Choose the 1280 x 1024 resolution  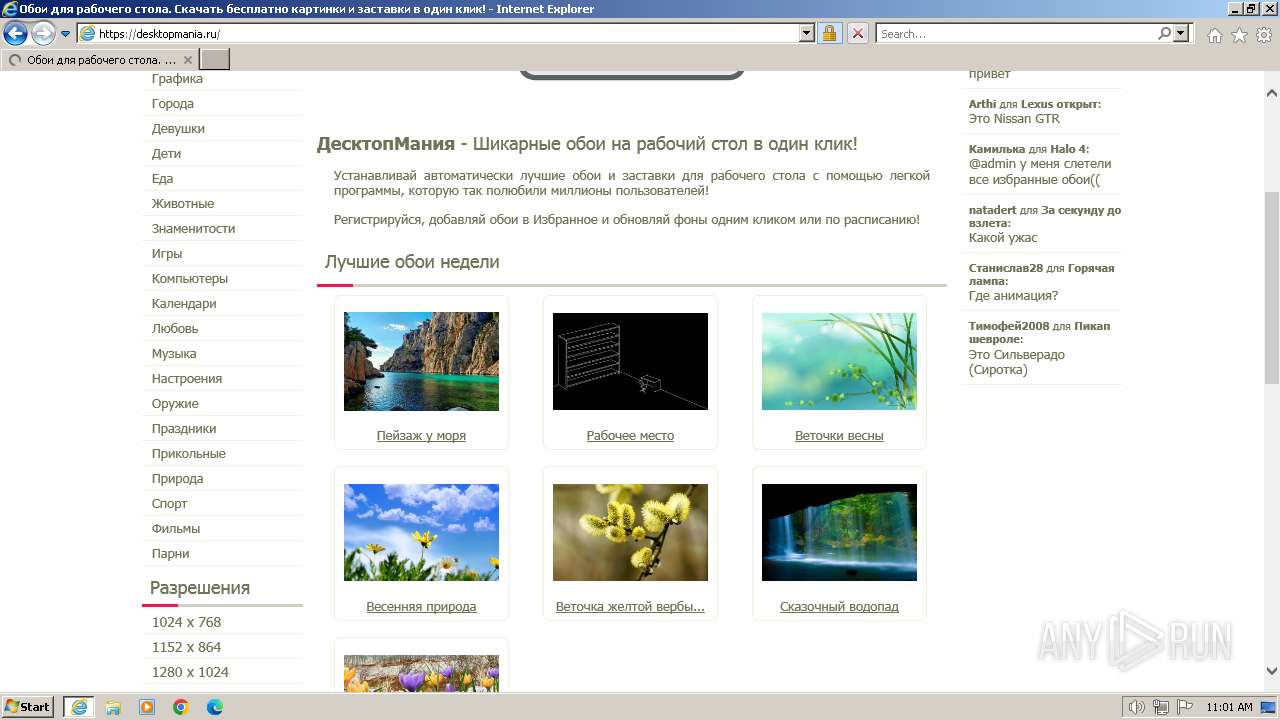click(x=190, y=672)
